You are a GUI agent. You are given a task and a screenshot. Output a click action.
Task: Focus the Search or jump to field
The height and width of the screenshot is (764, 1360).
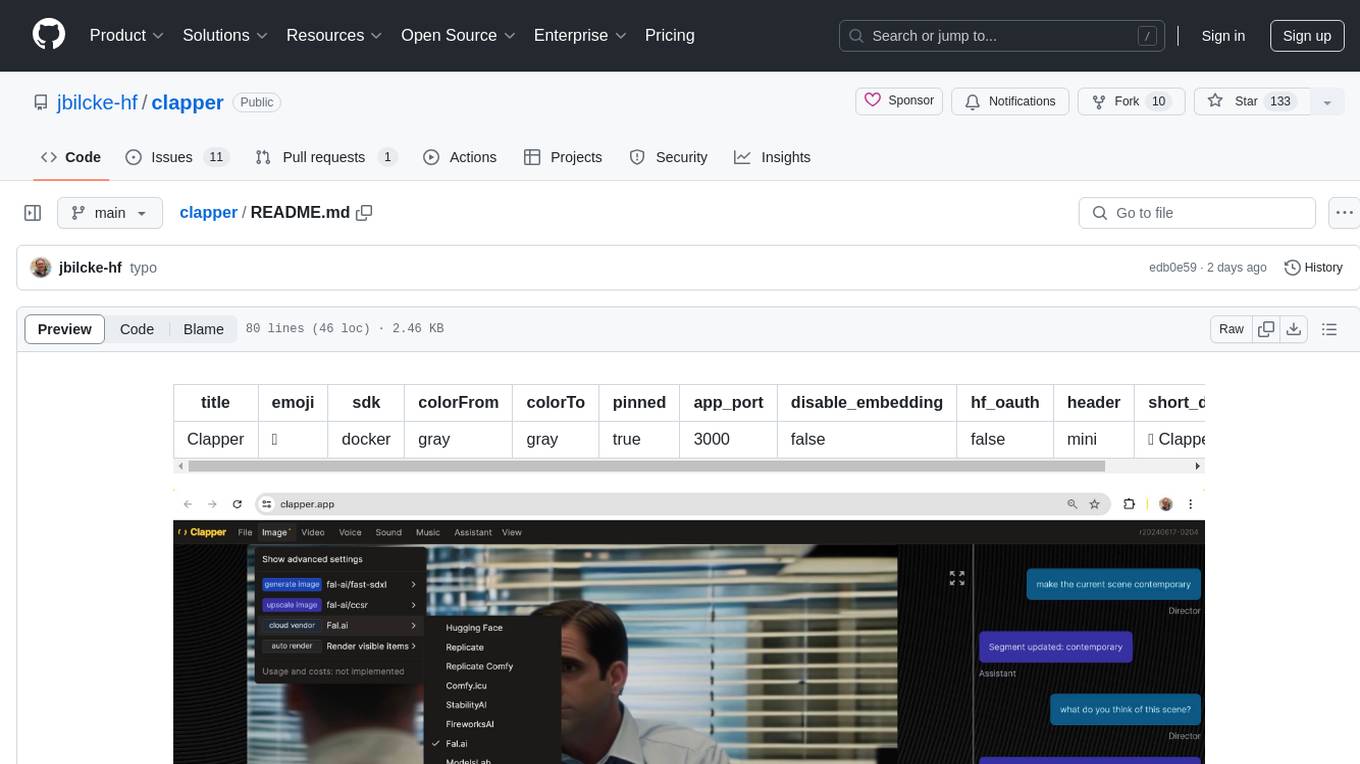pyautogui.click(x=1002, y=36)
